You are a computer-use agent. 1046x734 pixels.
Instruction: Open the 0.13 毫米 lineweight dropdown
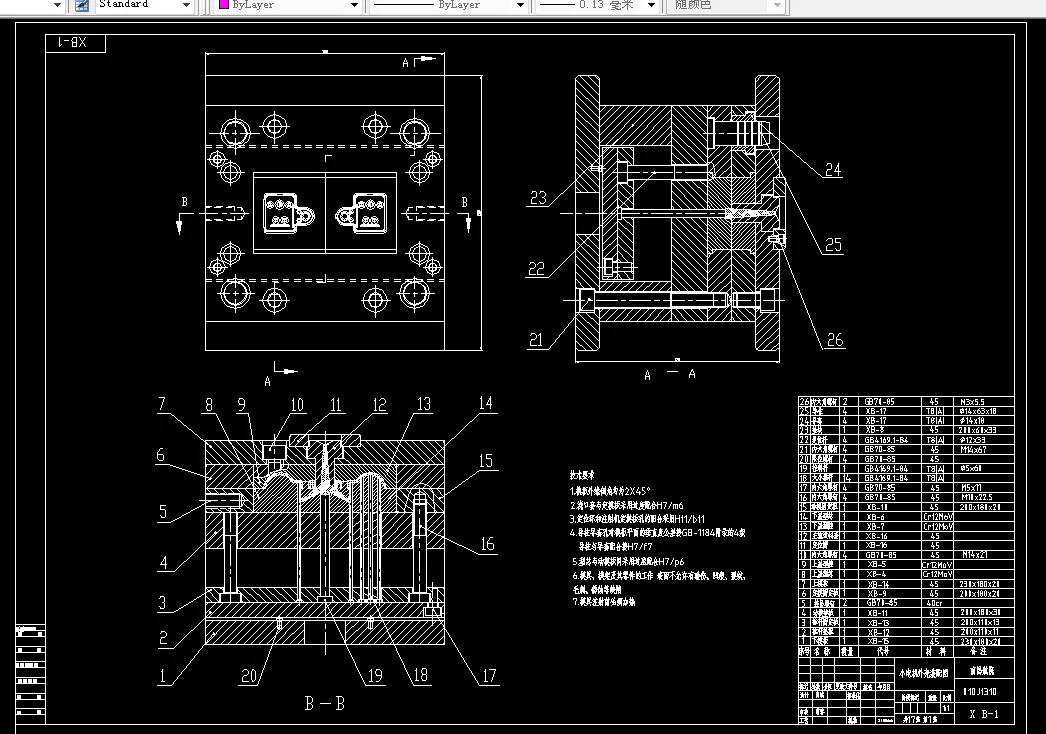pos(652,5)
